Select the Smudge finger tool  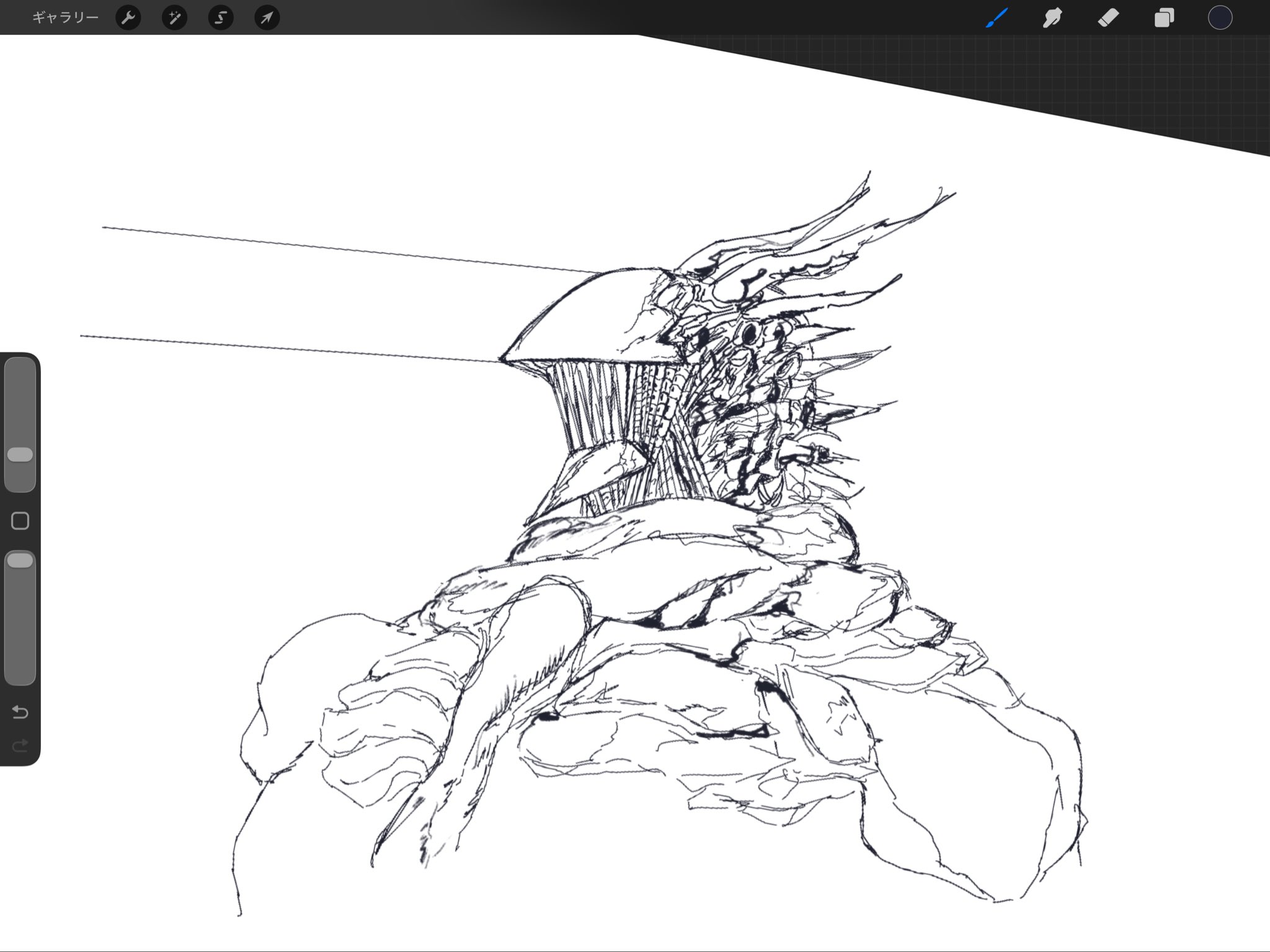1052,18
